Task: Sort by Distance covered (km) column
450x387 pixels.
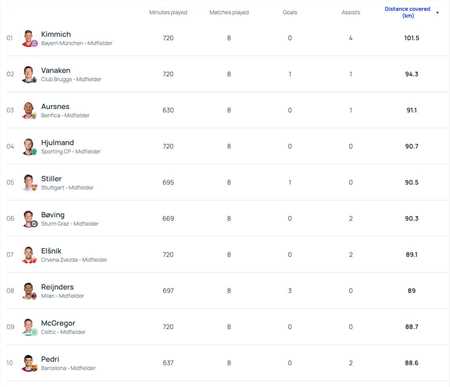Action: tap(407, 12)
